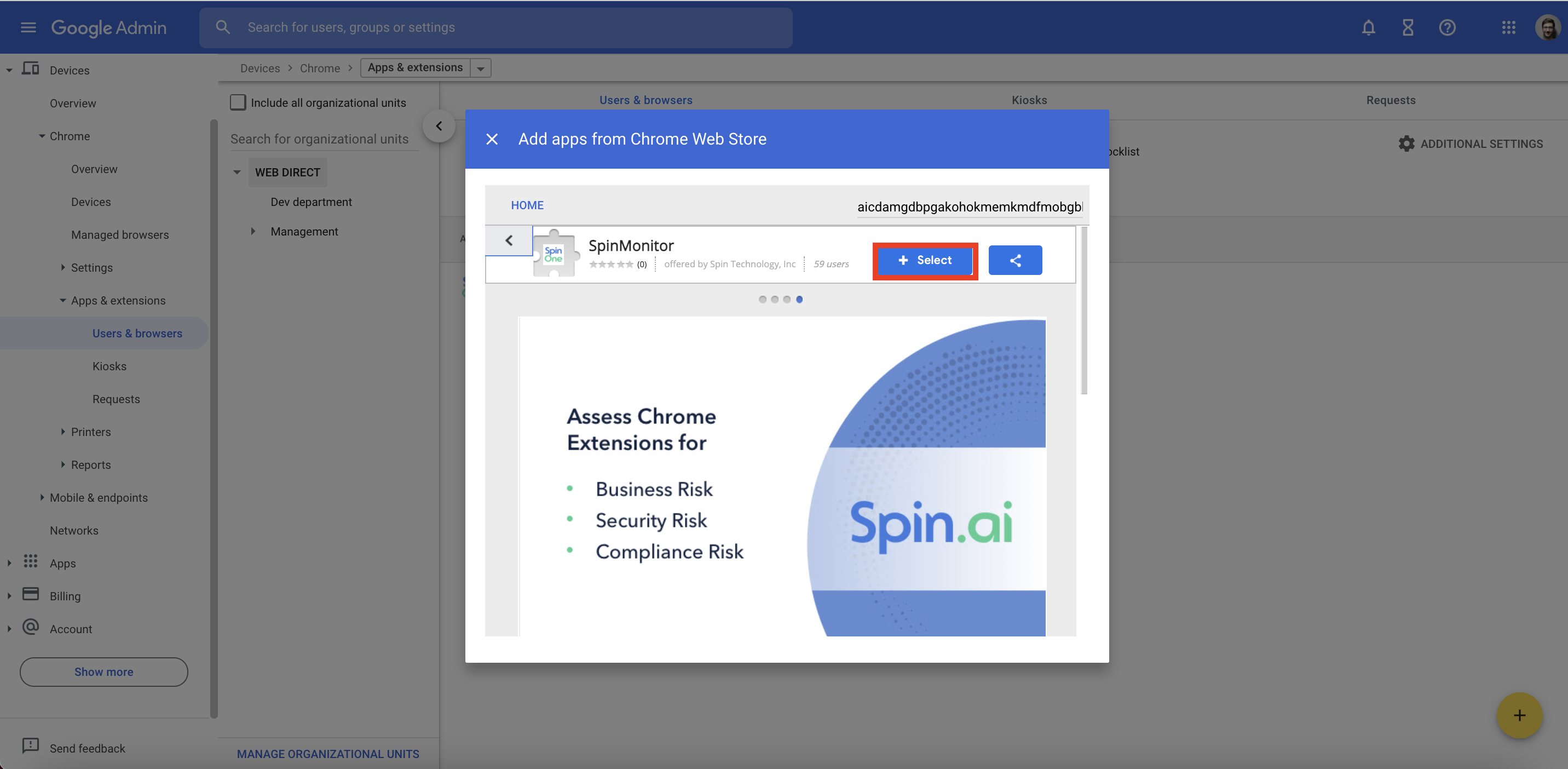1568x769 pixels.
Task: Click the Additional Settings gear icon
Action: click(x=1406, y=144)
